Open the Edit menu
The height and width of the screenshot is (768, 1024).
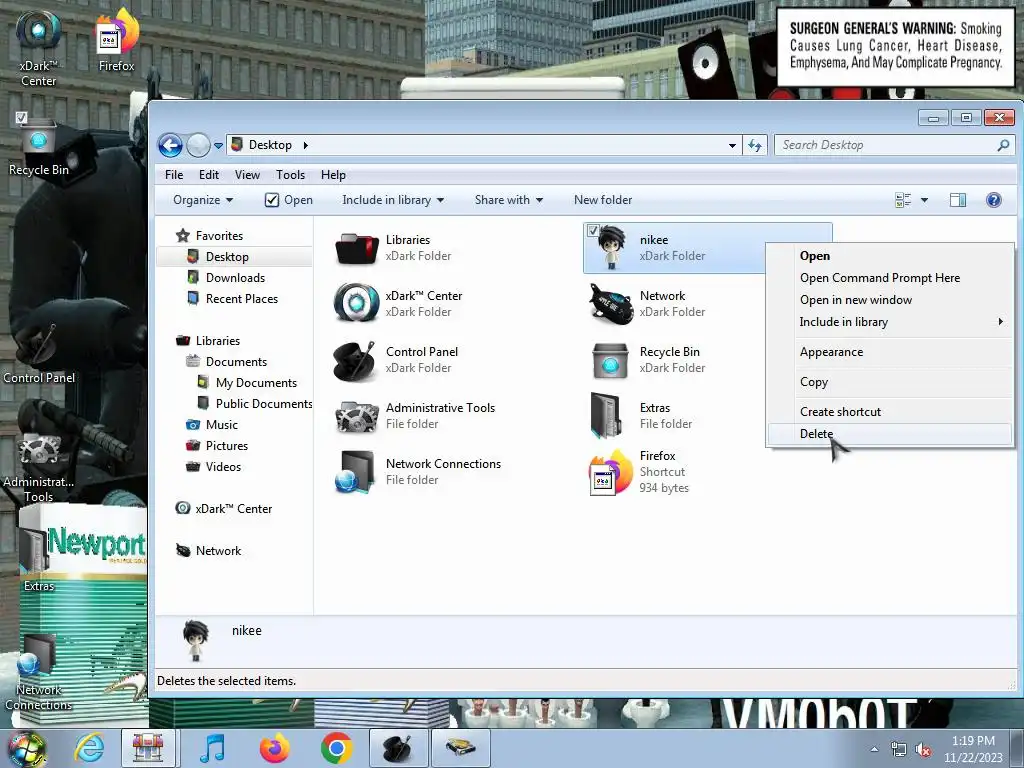tap(209, 175)
